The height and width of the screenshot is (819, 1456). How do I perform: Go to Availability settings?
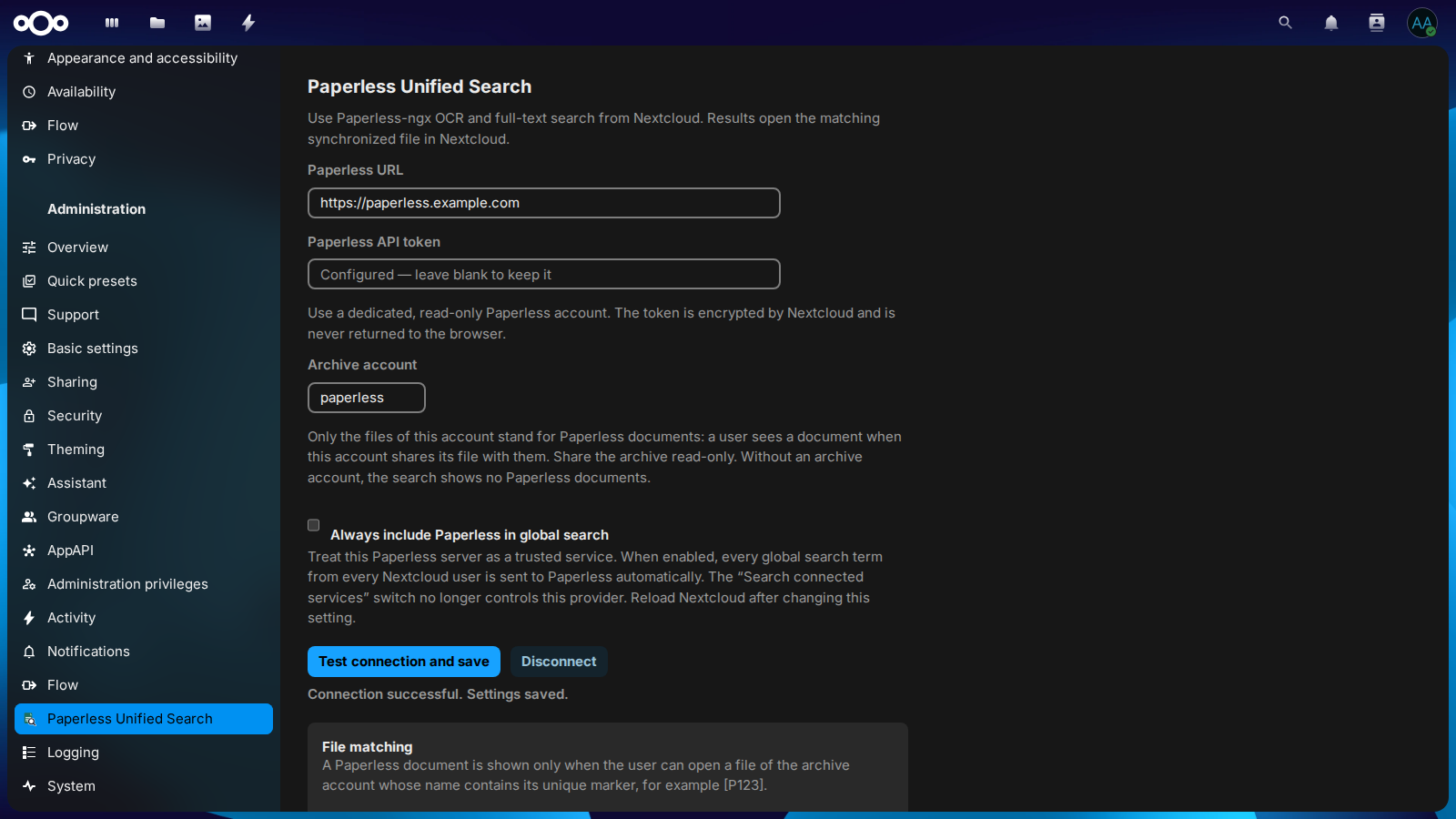[x=144, y=92]
